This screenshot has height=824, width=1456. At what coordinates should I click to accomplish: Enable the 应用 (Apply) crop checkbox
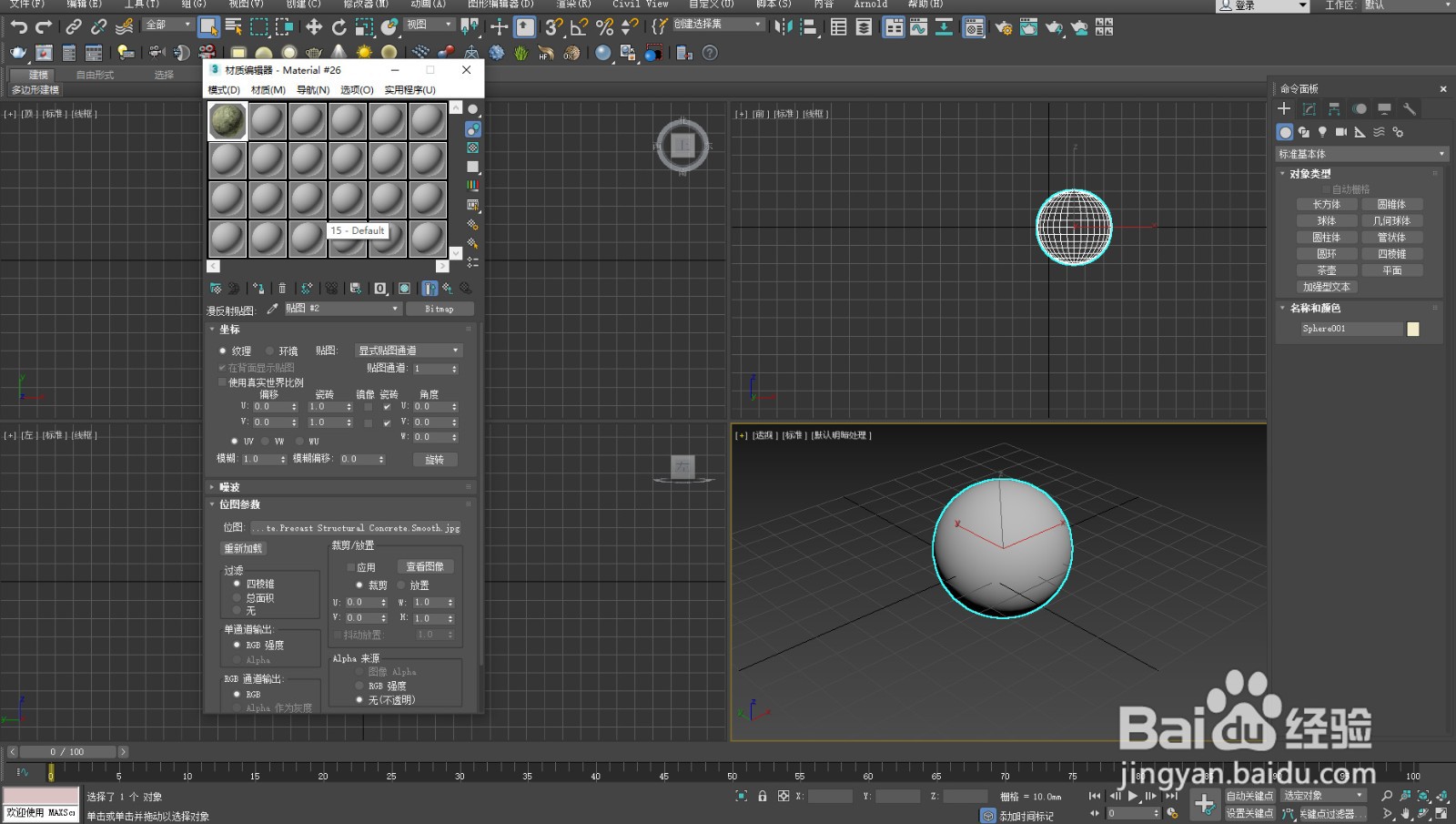point(350,567)
